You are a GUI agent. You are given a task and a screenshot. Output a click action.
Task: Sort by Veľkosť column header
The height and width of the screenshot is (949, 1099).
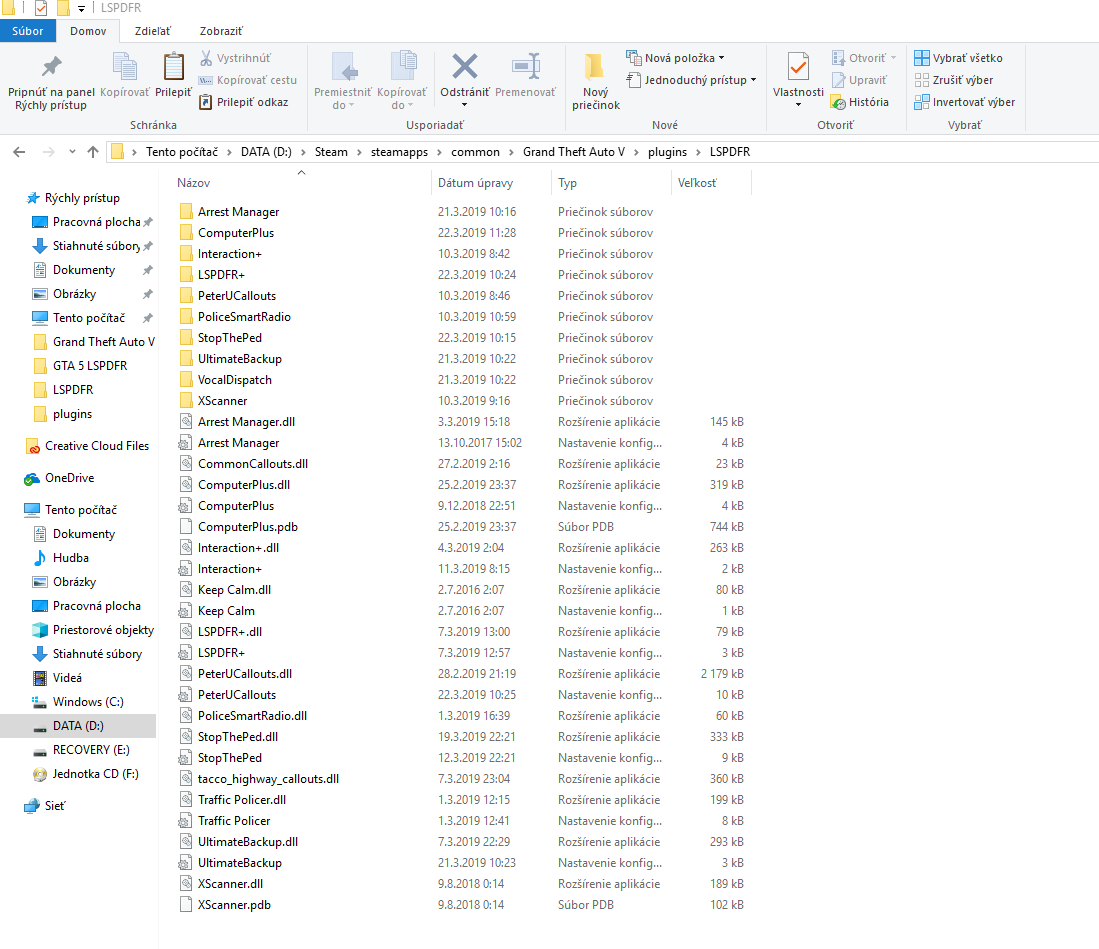[x=697, y=183]
